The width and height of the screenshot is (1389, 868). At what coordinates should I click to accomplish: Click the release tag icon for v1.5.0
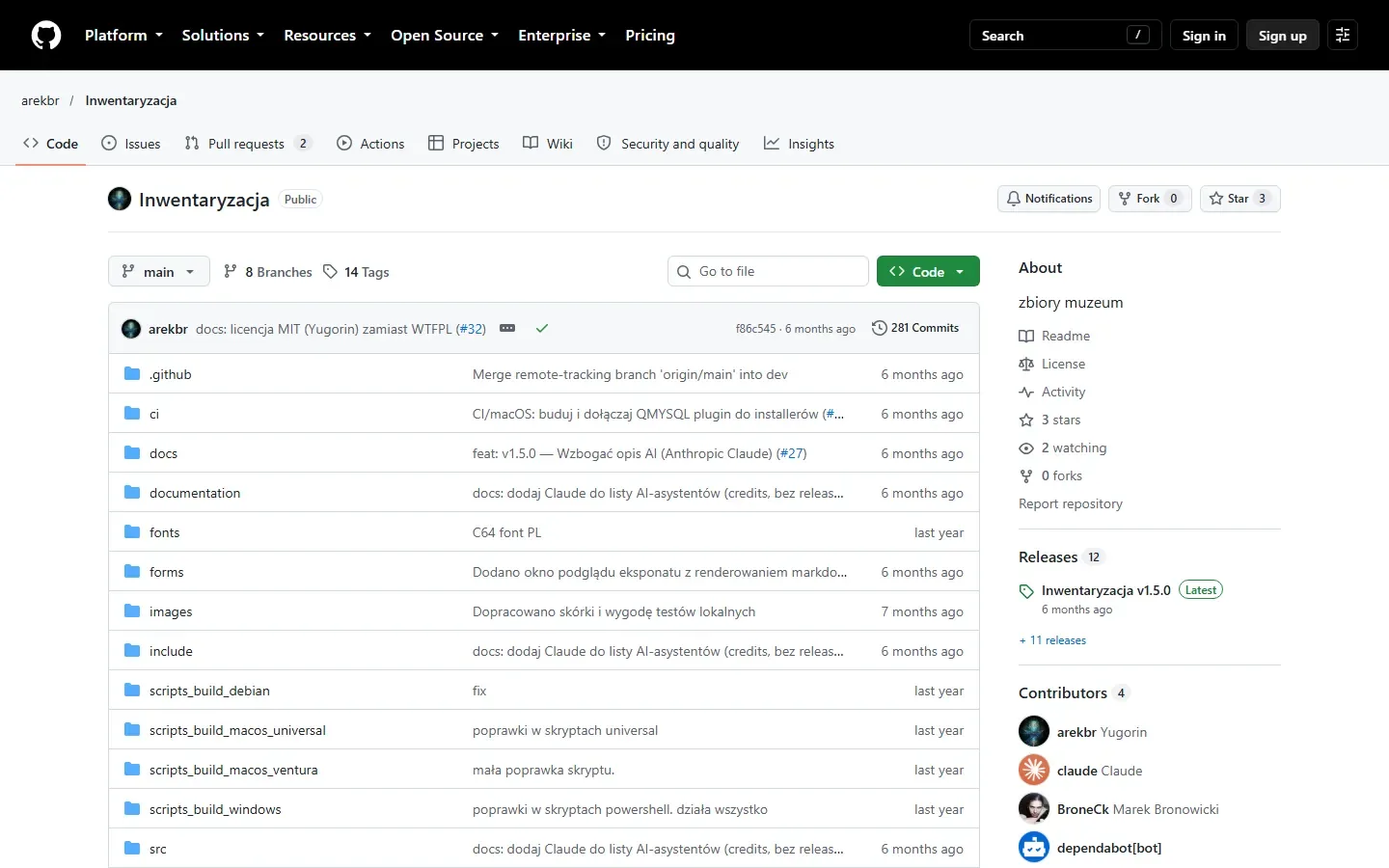tap(1026, 591)
